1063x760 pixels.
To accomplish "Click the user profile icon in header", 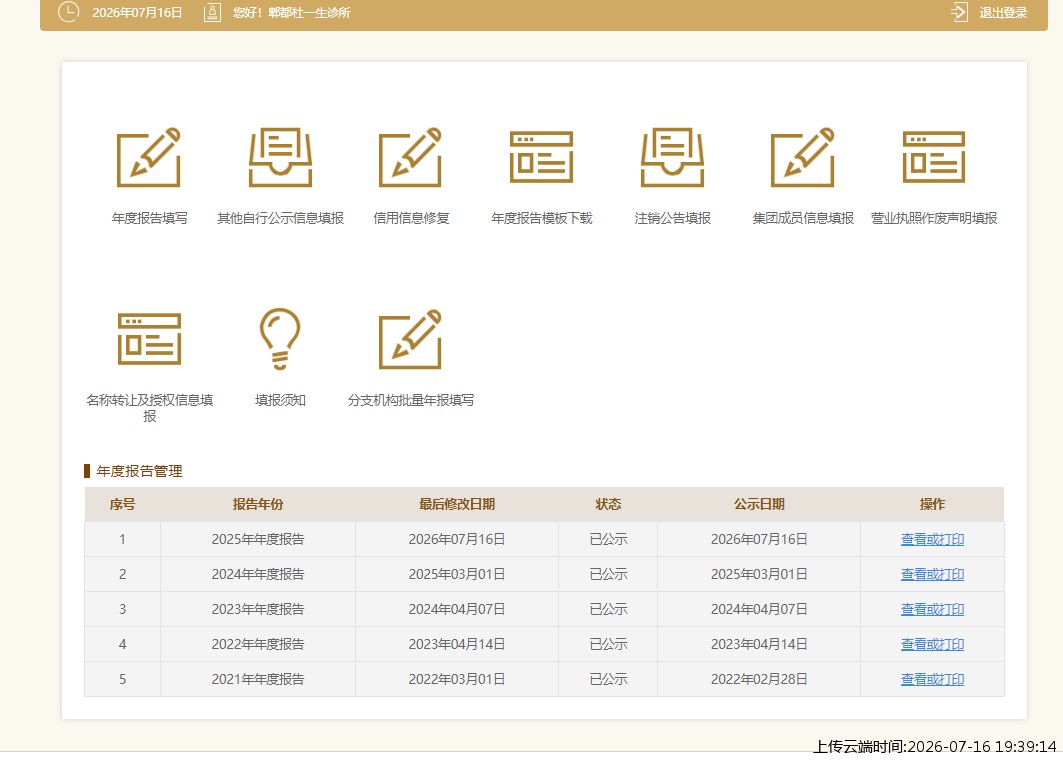I will tap(212, 12).
